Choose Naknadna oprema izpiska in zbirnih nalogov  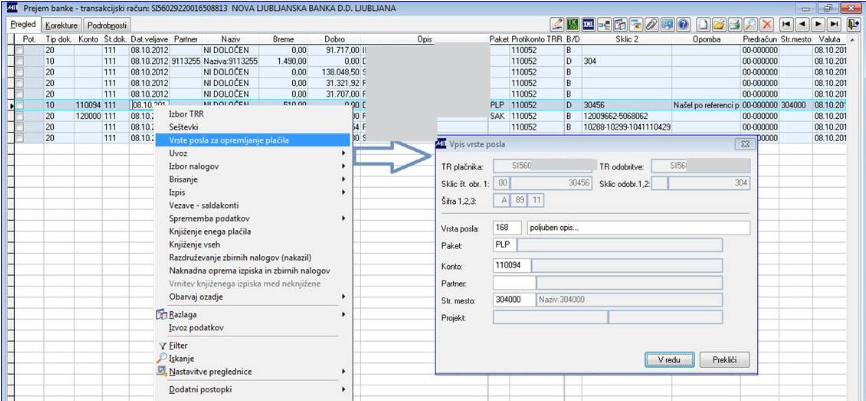[x=252, y=271]
